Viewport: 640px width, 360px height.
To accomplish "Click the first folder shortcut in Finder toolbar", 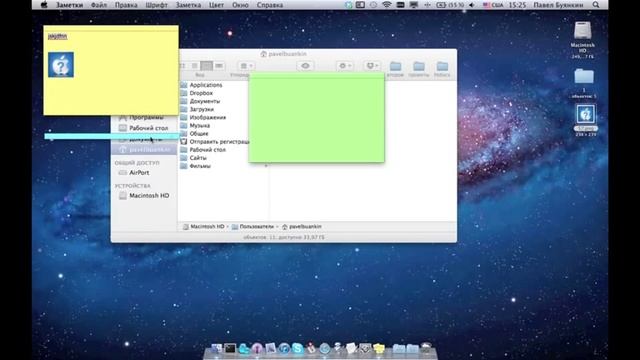I will click(x=395, y=66).
